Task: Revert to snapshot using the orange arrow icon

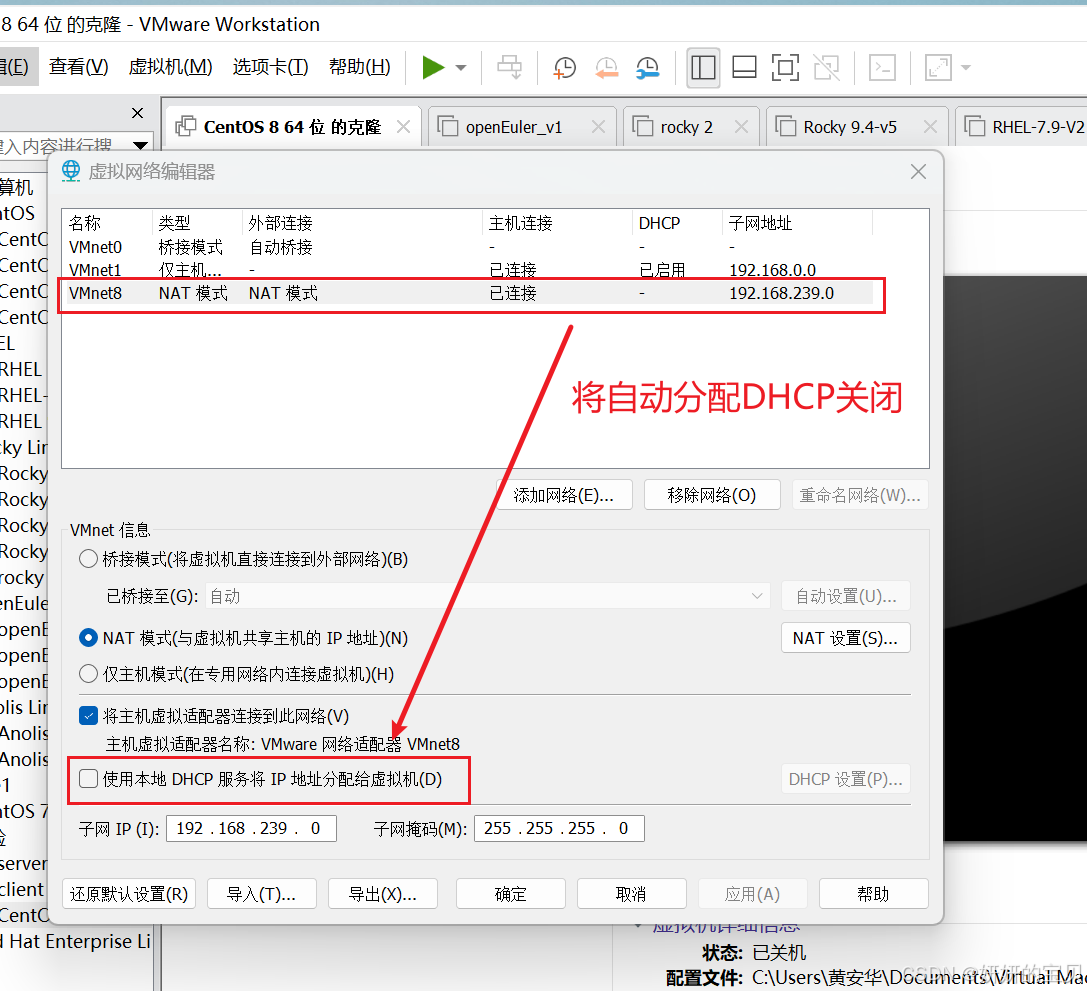Action: pos(607,67)
